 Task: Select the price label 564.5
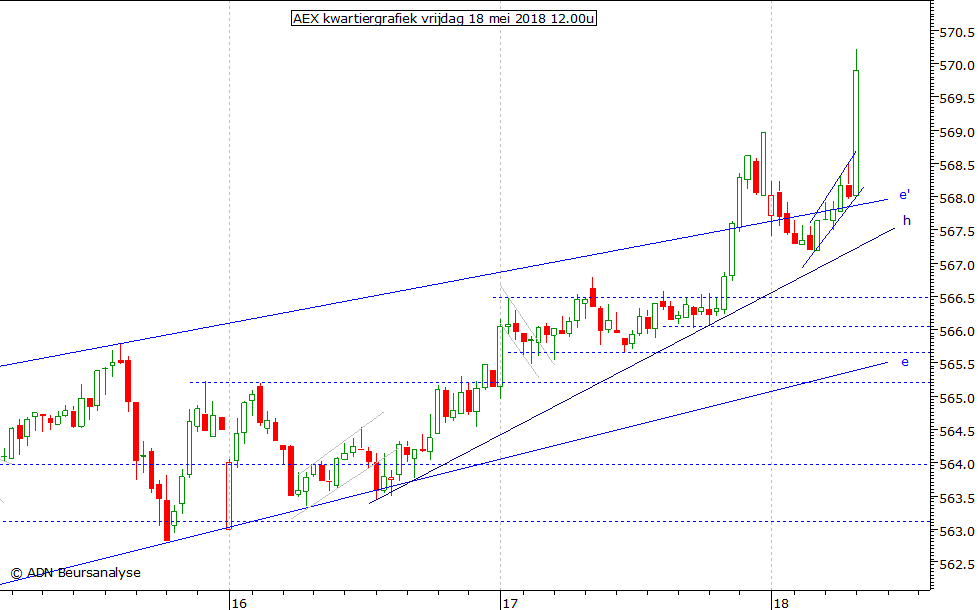957,431
